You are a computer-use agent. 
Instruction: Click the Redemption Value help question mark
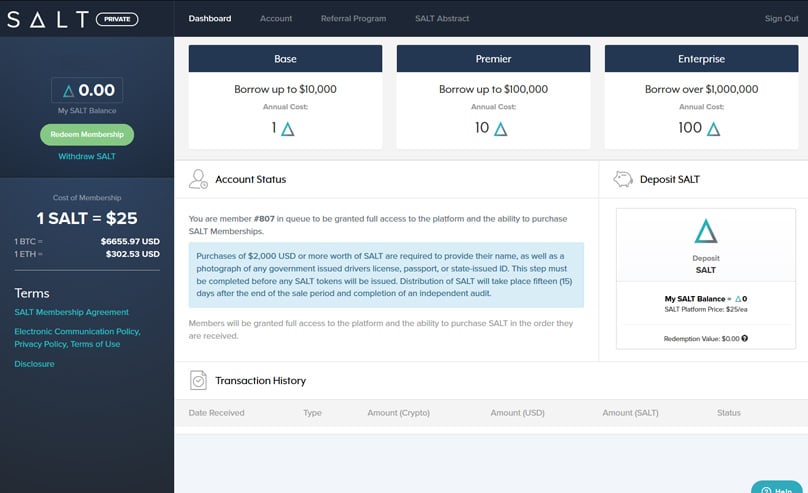pos(745,338)
